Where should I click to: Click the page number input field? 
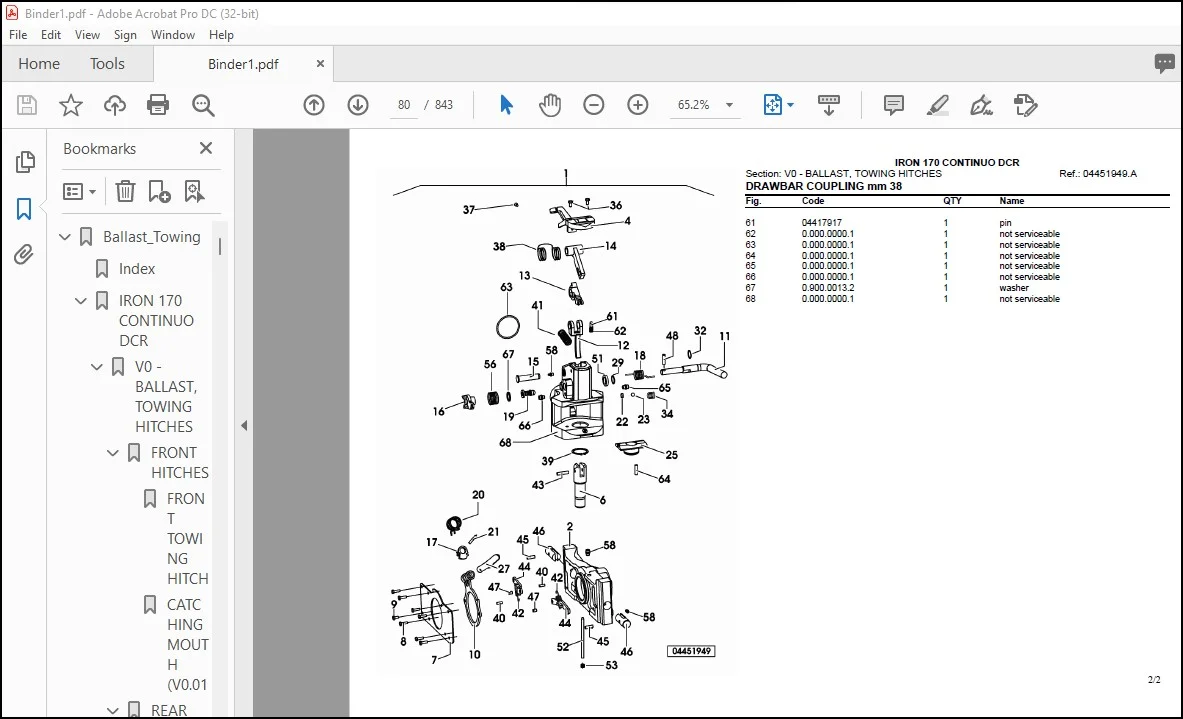(x=404, y=105)
